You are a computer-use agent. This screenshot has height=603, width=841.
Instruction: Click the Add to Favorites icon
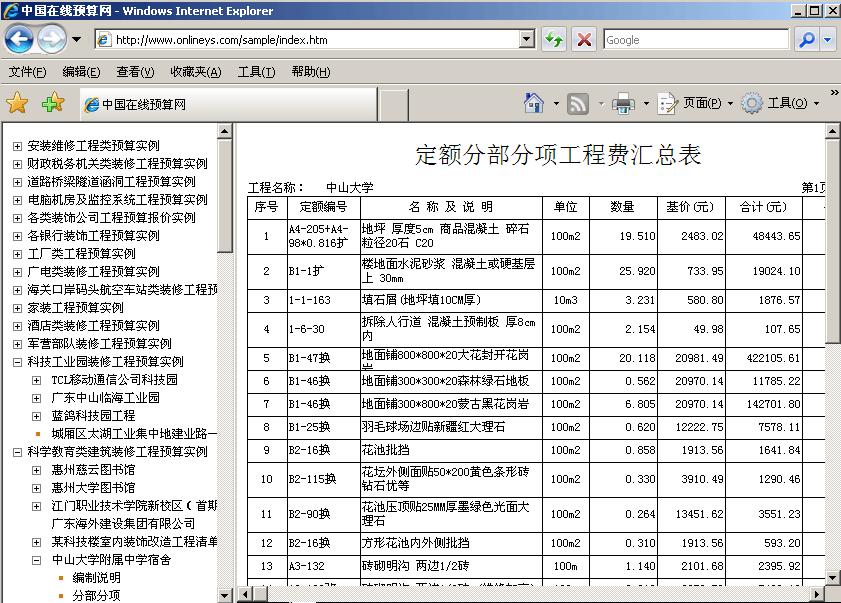click(x=52, y=104)
